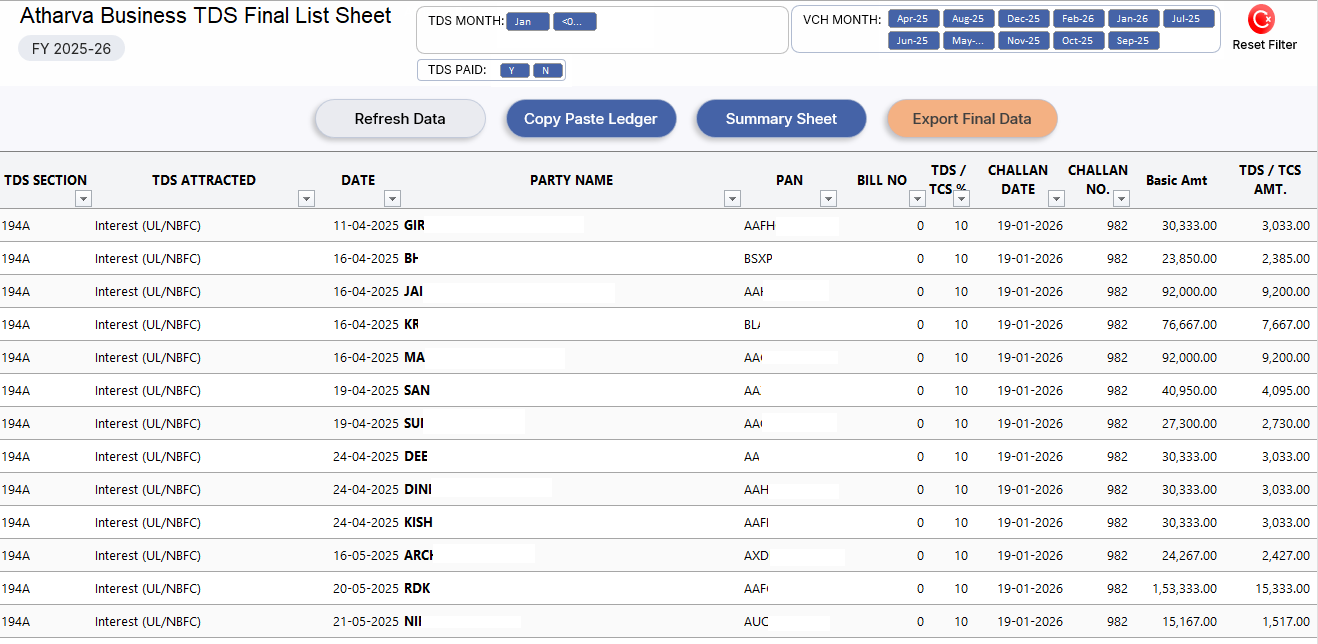This screenshot has width=1318, height=644.
Task: Click the FY 2025-26 label
Action: [71, 48]
